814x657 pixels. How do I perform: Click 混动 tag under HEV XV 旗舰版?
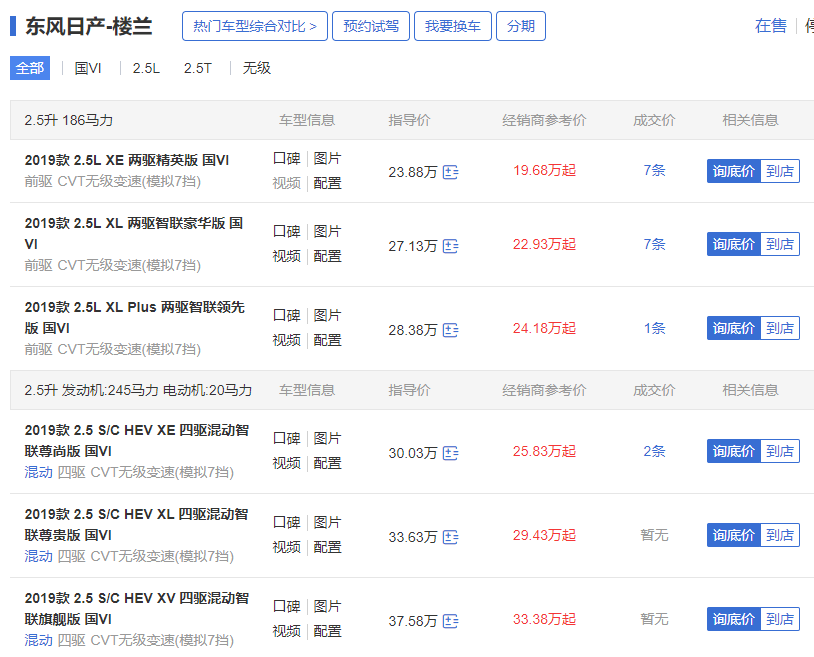(x=38, y=640)
